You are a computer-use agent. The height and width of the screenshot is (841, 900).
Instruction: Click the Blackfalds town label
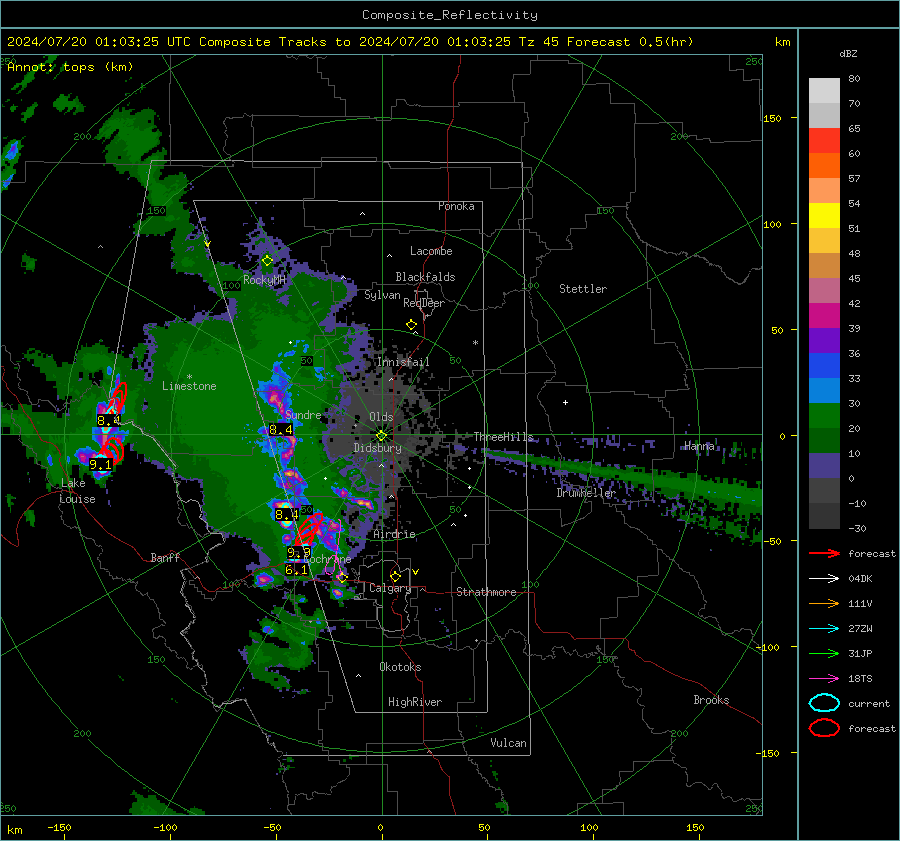[x=425, y=277]
